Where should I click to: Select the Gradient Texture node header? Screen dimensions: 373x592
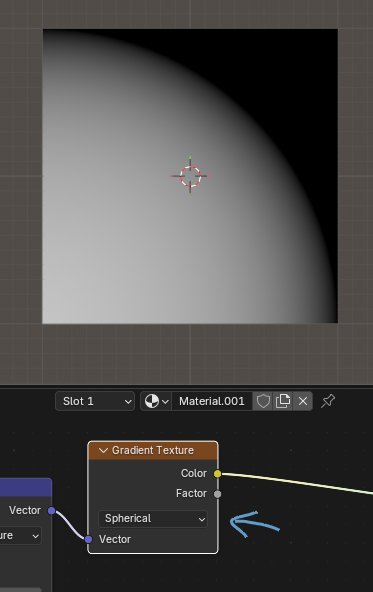click(153, 450)
